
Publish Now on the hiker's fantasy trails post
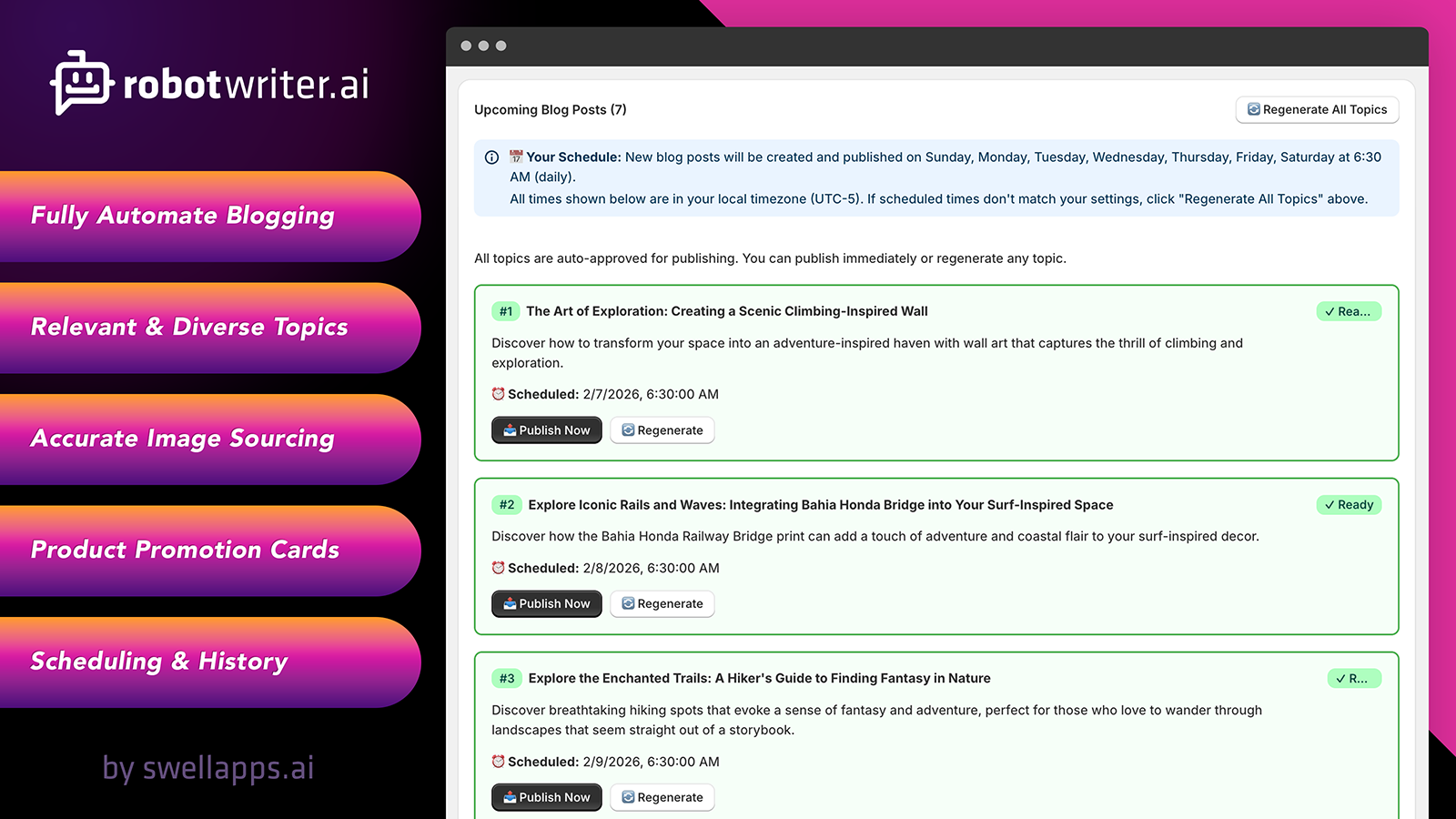pyautogui.click(x=546, y=796)
